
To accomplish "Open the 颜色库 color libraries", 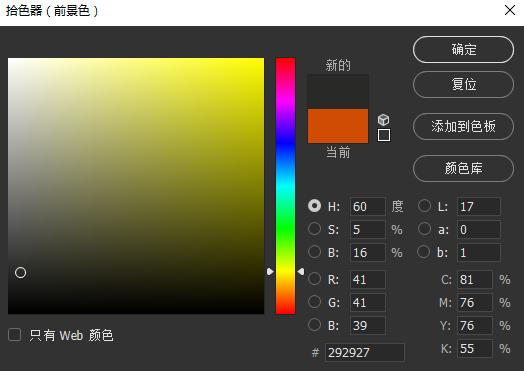I will pos(463,168).
